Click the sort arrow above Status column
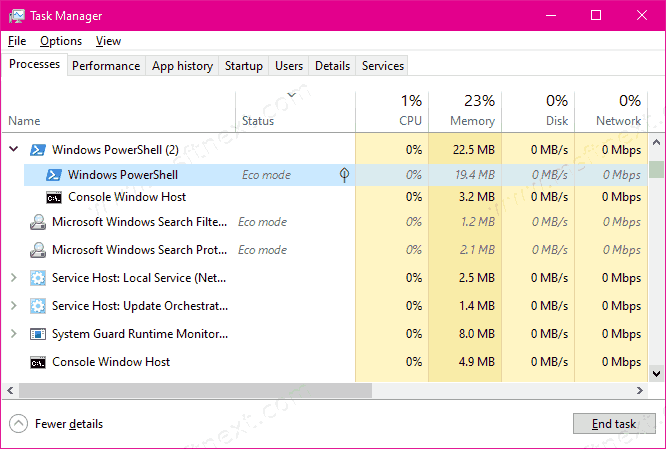The width and height of the screenshot is (666, 449). (x=291, y=95)
